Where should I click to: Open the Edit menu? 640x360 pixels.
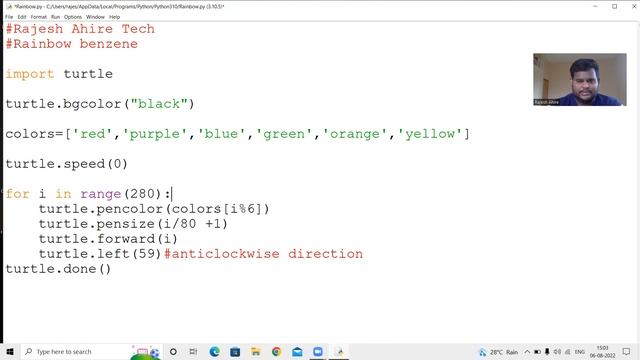[x=22, y=17]
